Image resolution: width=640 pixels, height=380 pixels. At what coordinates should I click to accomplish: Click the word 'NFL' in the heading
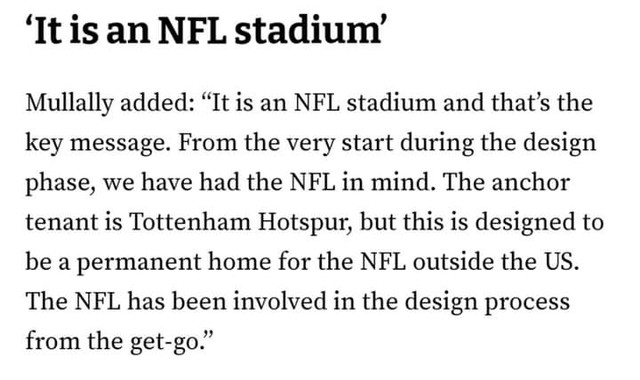click(192, 31)
